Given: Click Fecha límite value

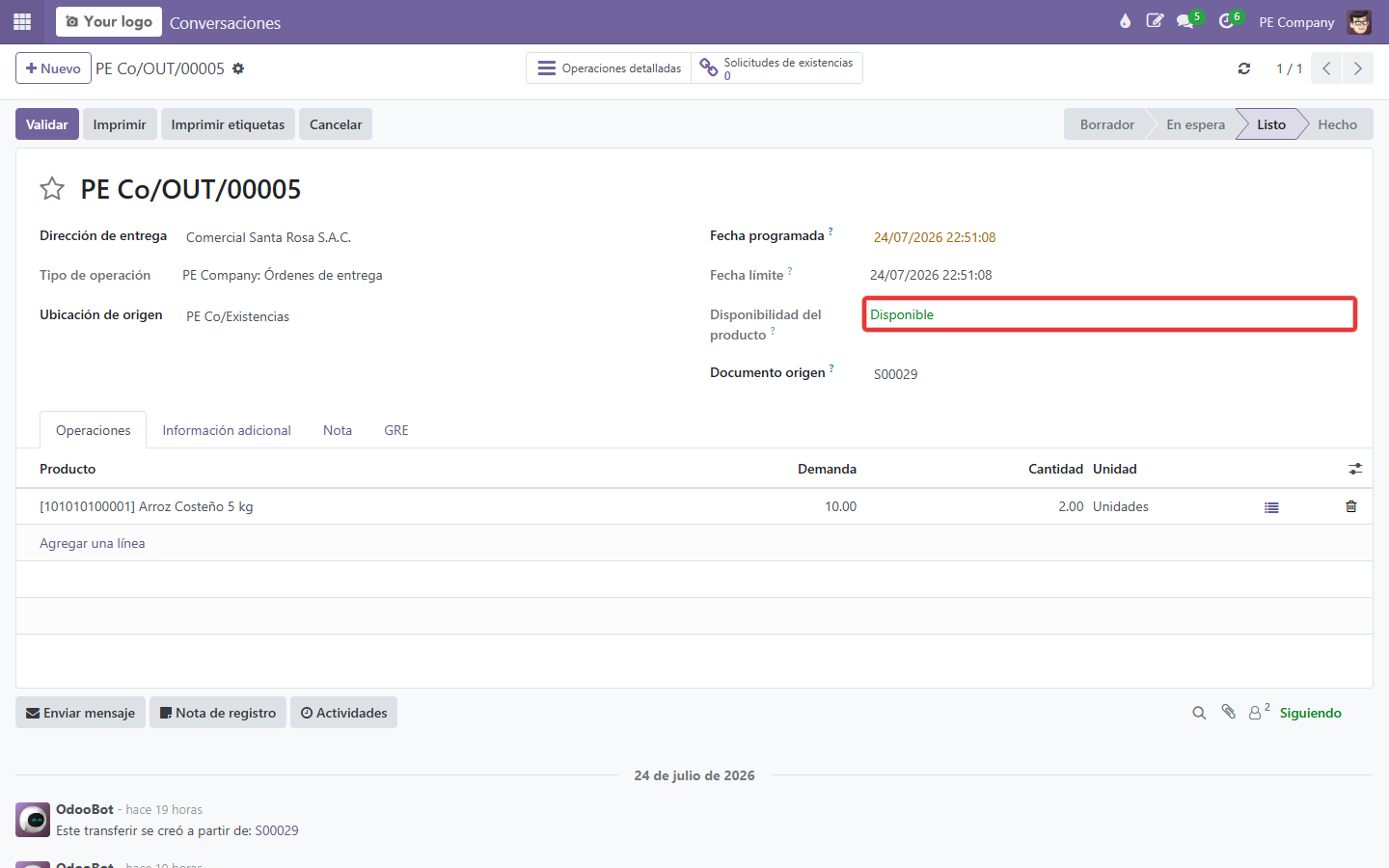Looking at the screenshot, I should click(931, 275).
